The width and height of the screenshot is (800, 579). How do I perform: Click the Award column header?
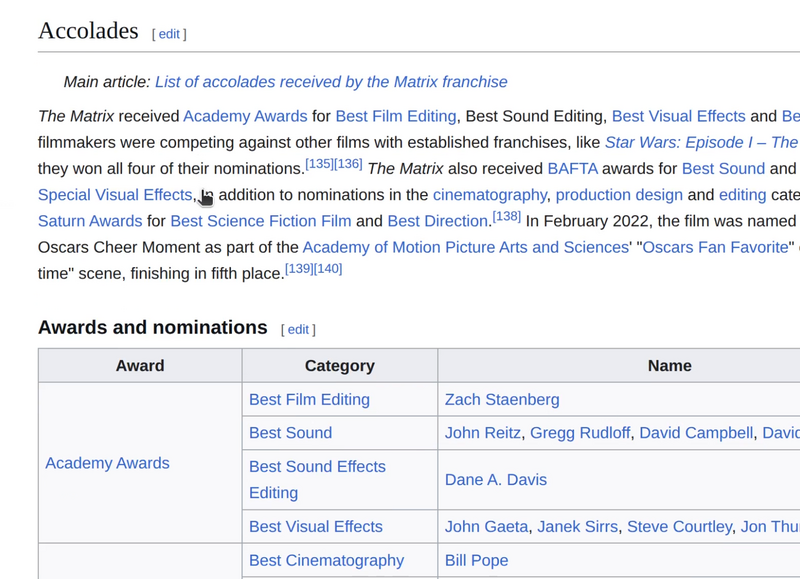pos(140,366)
